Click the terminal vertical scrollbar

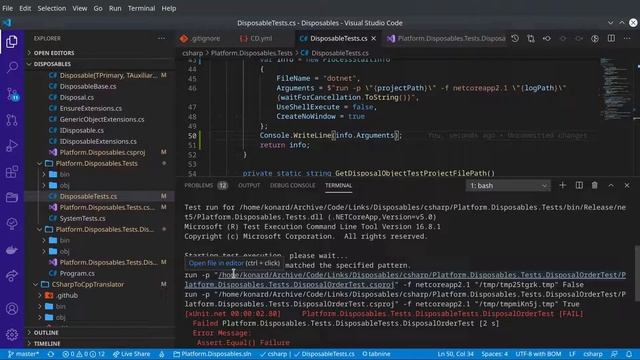coord(637,273)
